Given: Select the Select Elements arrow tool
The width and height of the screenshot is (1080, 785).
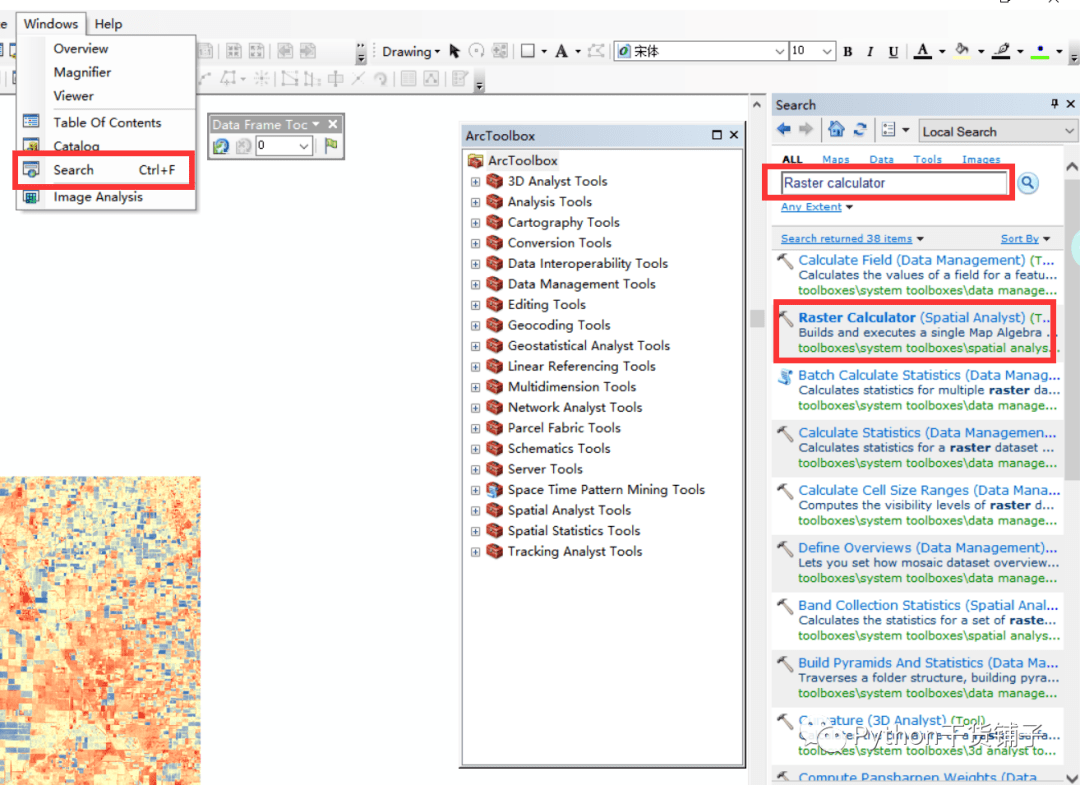Looking at the screenshot, I should (454, 50).
